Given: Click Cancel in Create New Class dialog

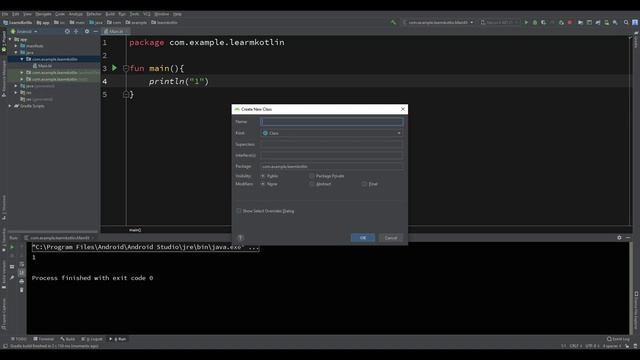Looking at the screenshot, I should point(391,238).
